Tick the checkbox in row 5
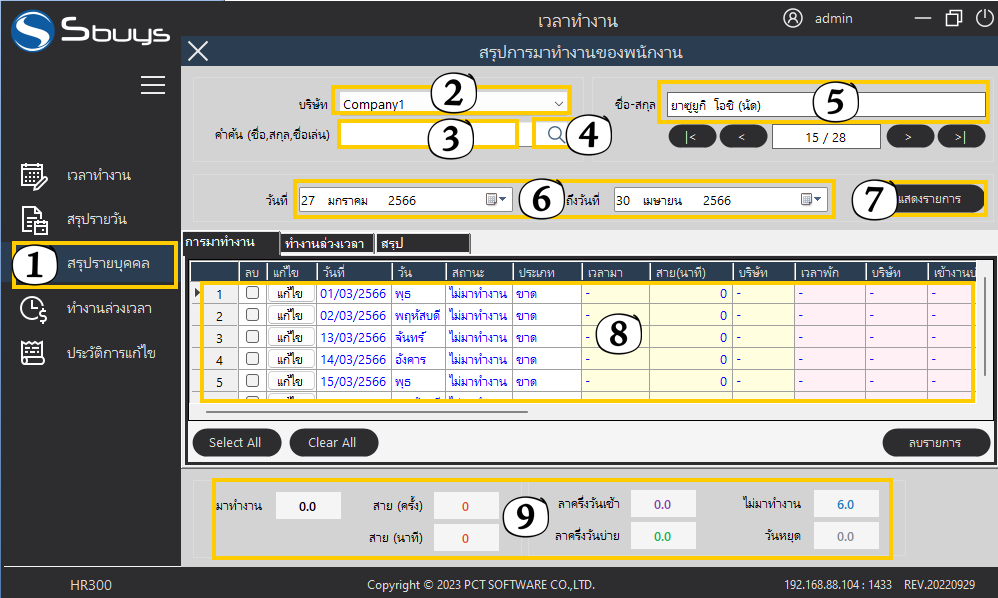The height and width of the screenshot is (598, 998). click(x=253, y=381)
